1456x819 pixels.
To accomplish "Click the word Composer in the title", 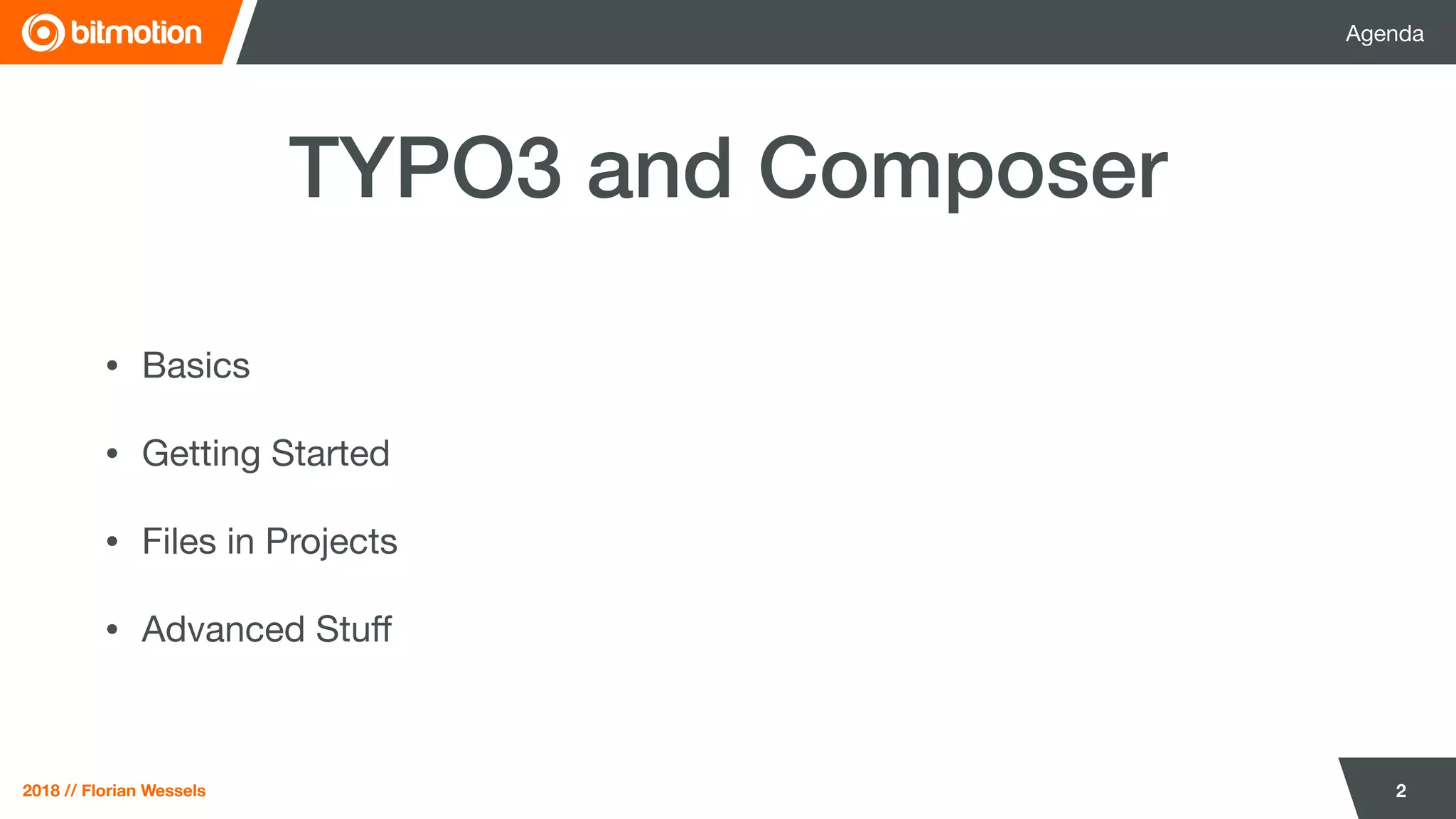I will [963, 169].
